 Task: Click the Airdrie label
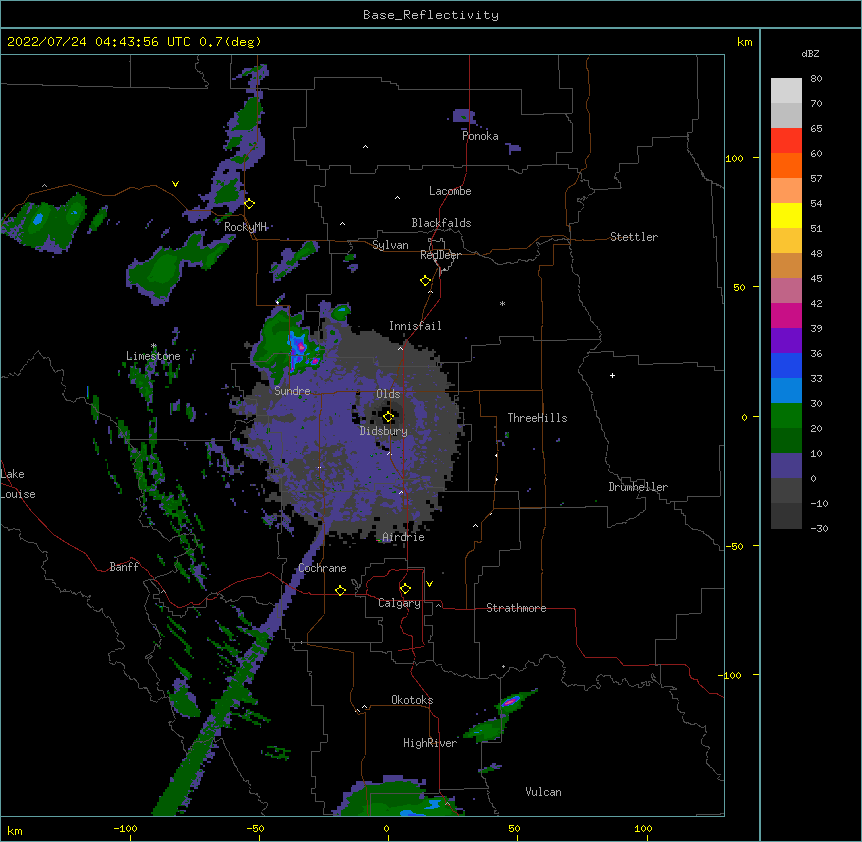(404, 537)
